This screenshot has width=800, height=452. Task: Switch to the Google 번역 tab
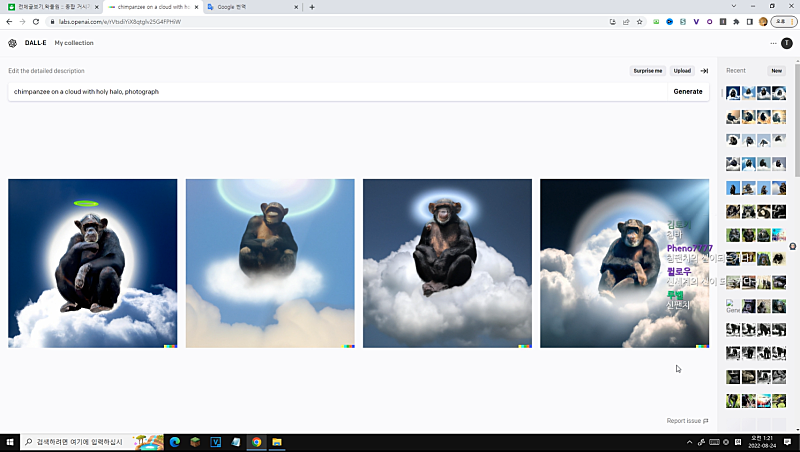(x=248, y=7)
